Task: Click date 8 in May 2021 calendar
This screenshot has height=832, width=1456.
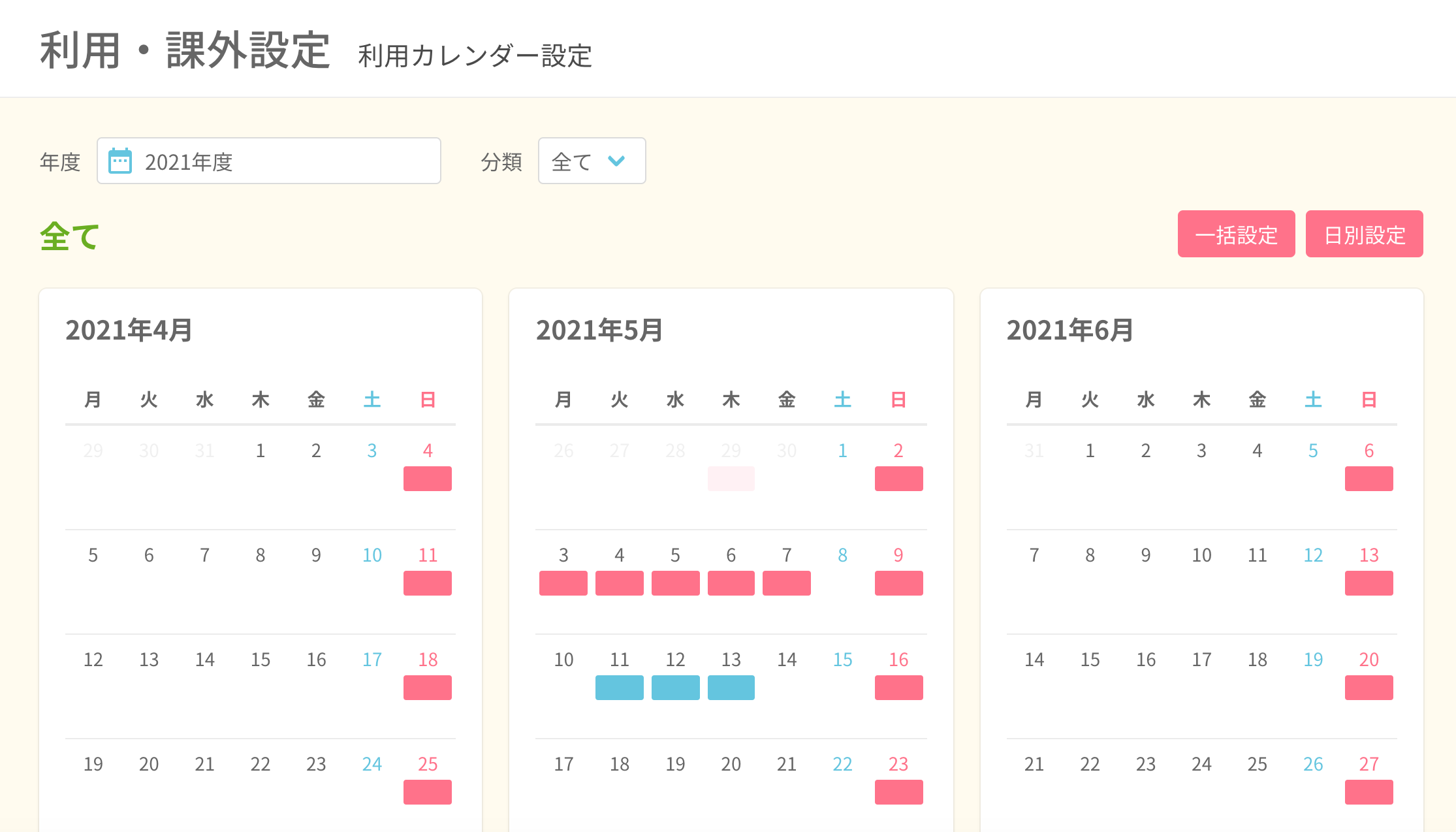Action: 843,555
